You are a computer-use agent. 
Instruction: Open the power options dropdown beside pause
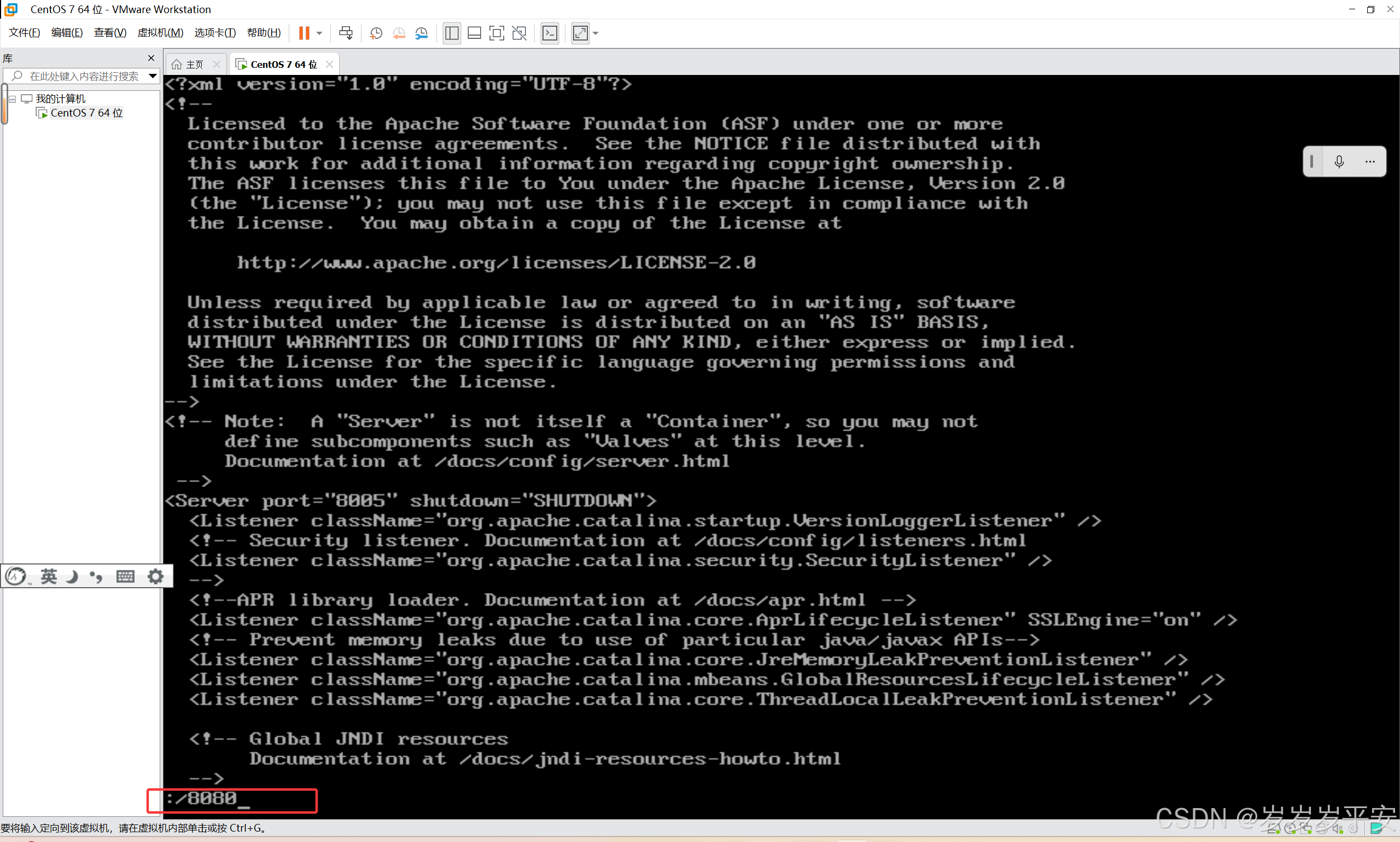(319, 33)
